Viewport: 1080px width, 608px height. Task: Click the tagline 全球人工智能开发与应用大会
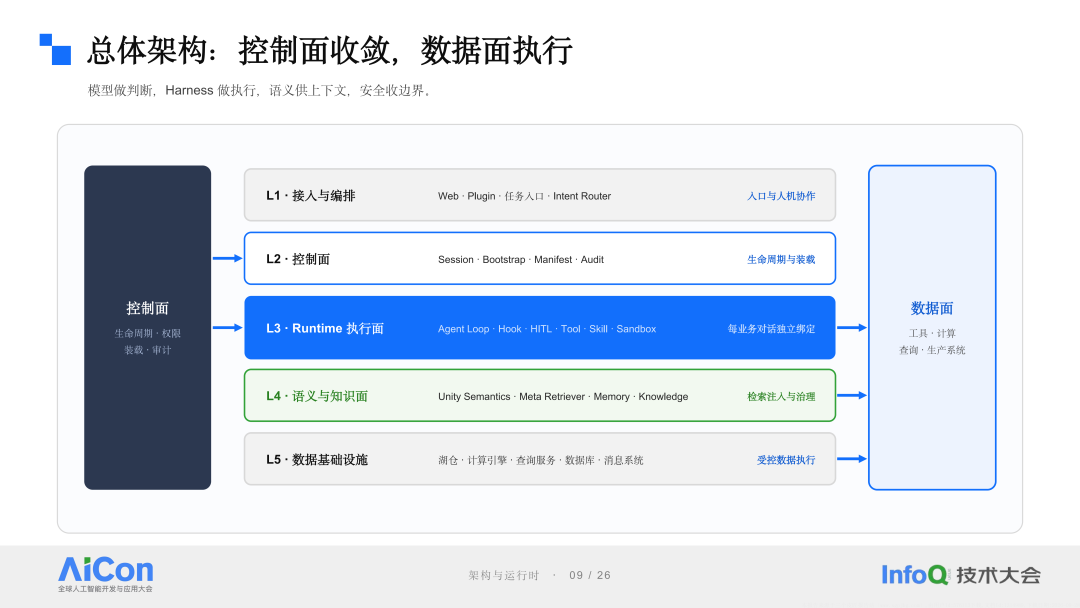coord(105,589)
